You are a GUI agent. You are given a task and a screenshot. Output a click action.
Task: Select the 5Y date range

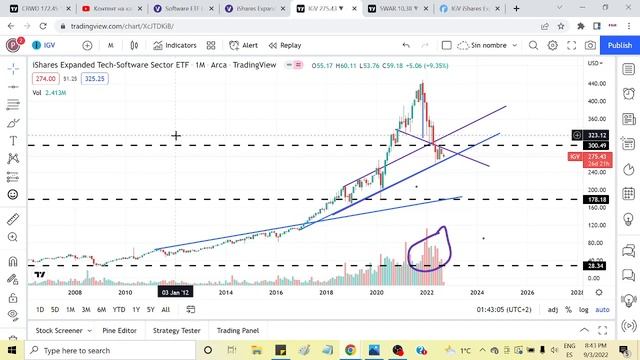(x=151, y=310)
